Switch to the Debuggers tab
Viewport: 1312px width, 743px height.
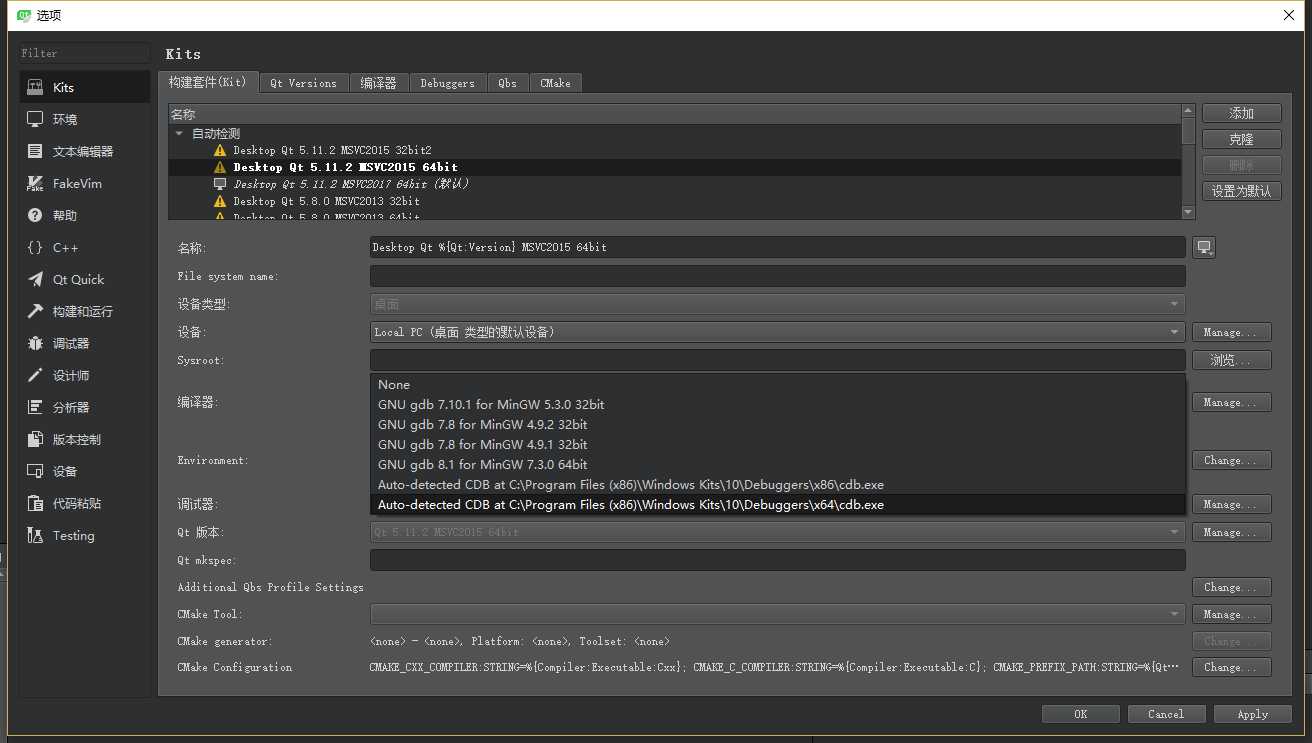(x=447, y=83)
